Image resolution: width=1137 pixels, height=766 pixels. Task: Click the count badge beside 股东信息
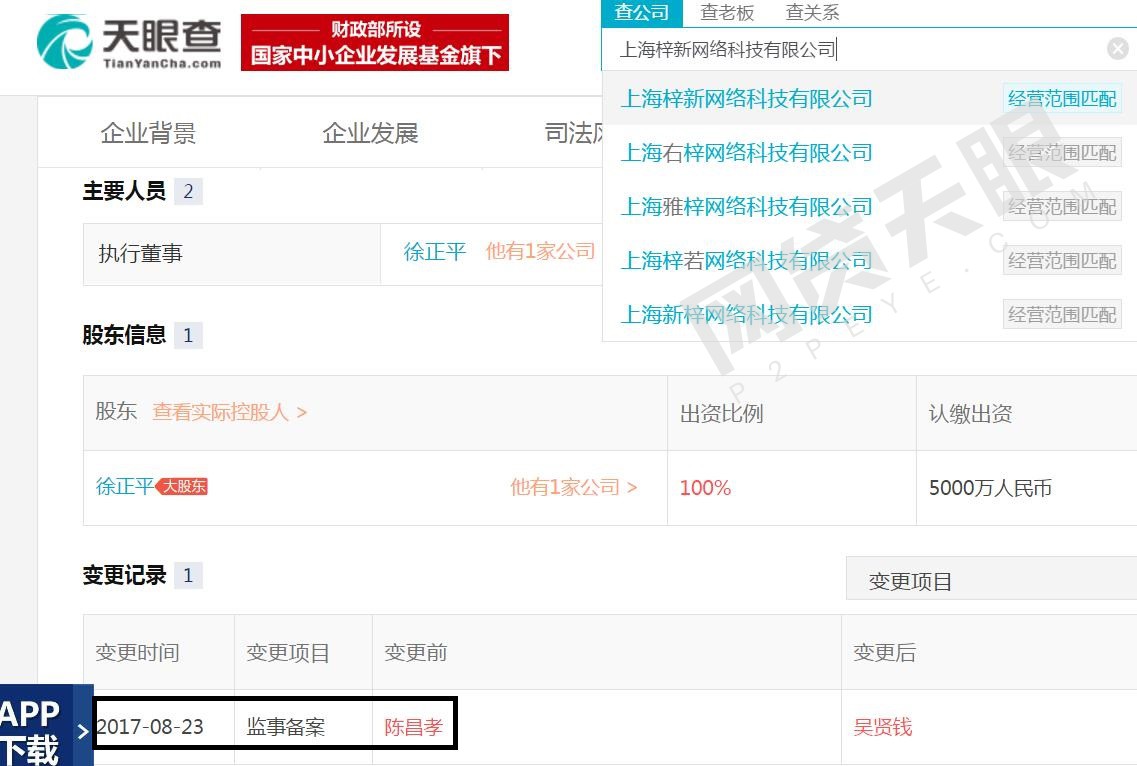click(189, 335)
